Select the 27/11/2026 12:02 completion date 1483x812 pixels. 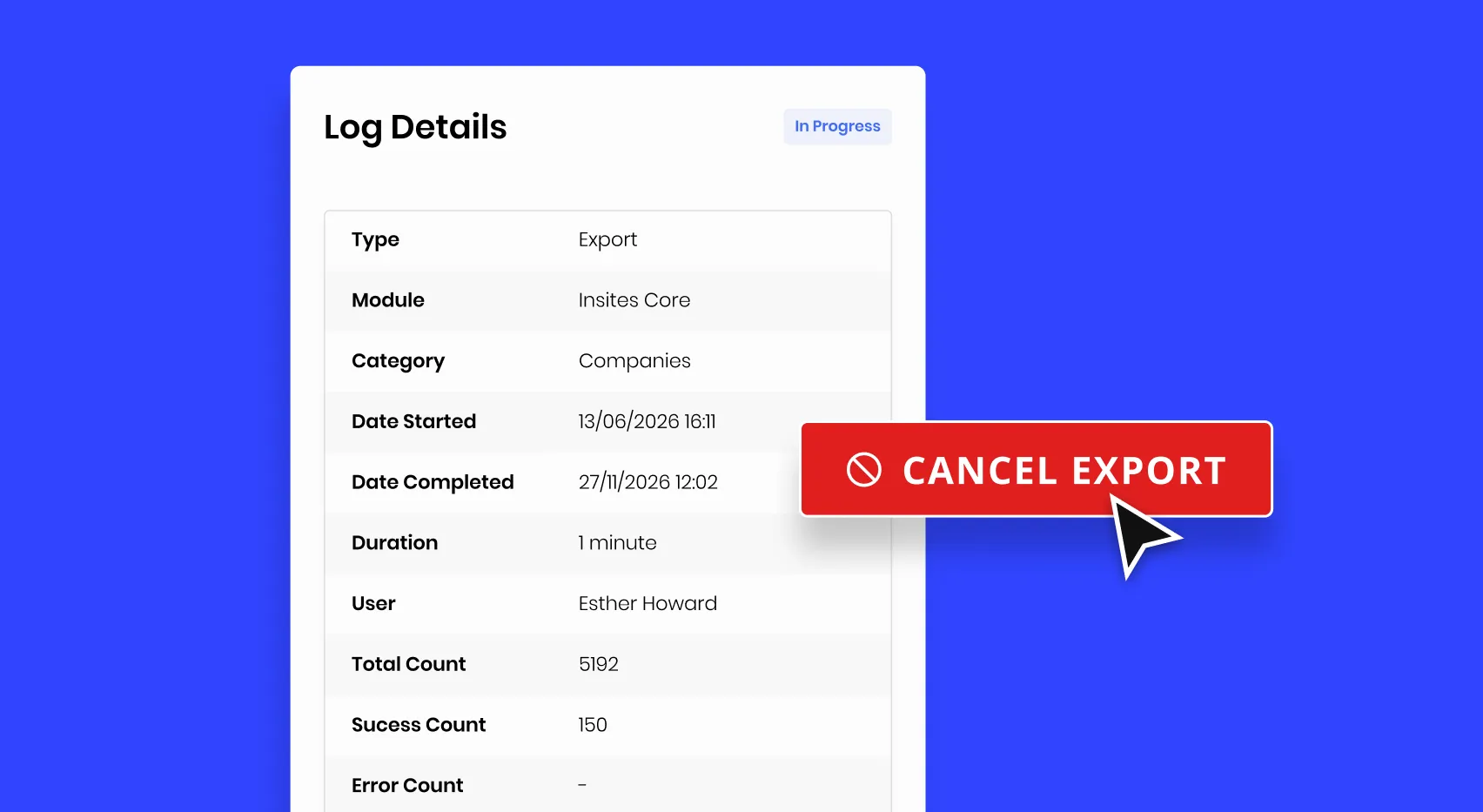coord(648,482)
